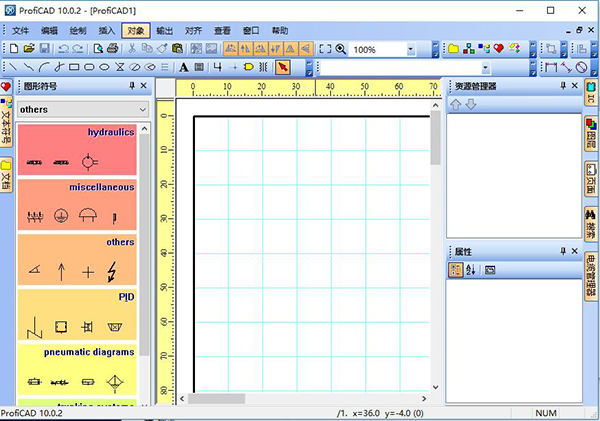Select the miscellaneous symbol category
Screen dimensions: 600x421
[x=77, y=205]
